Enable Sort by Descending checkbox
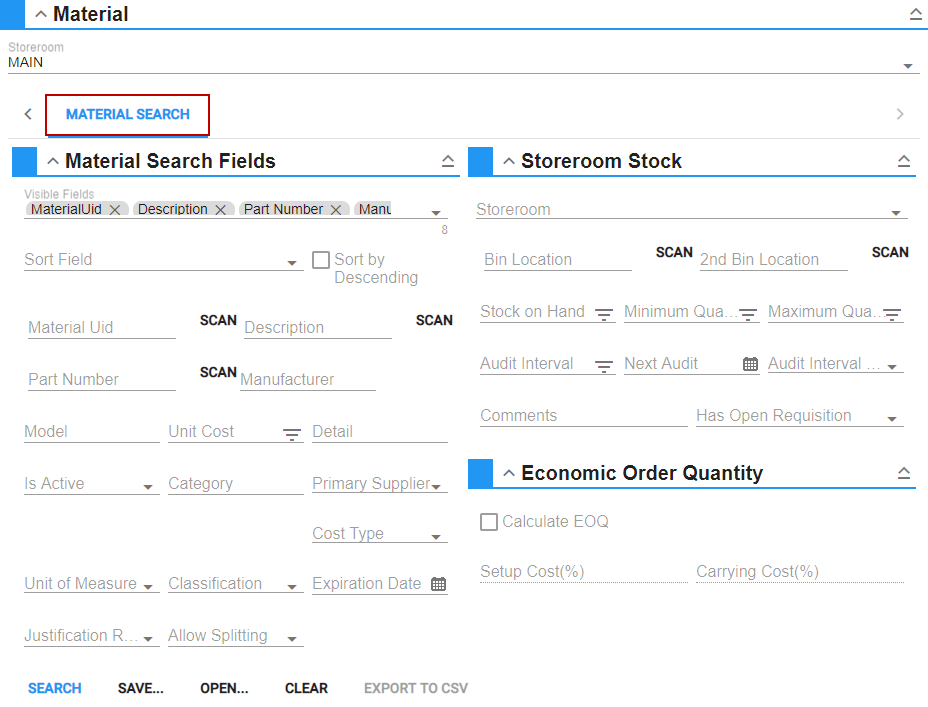928x707 pixels. tap(321, 260)
